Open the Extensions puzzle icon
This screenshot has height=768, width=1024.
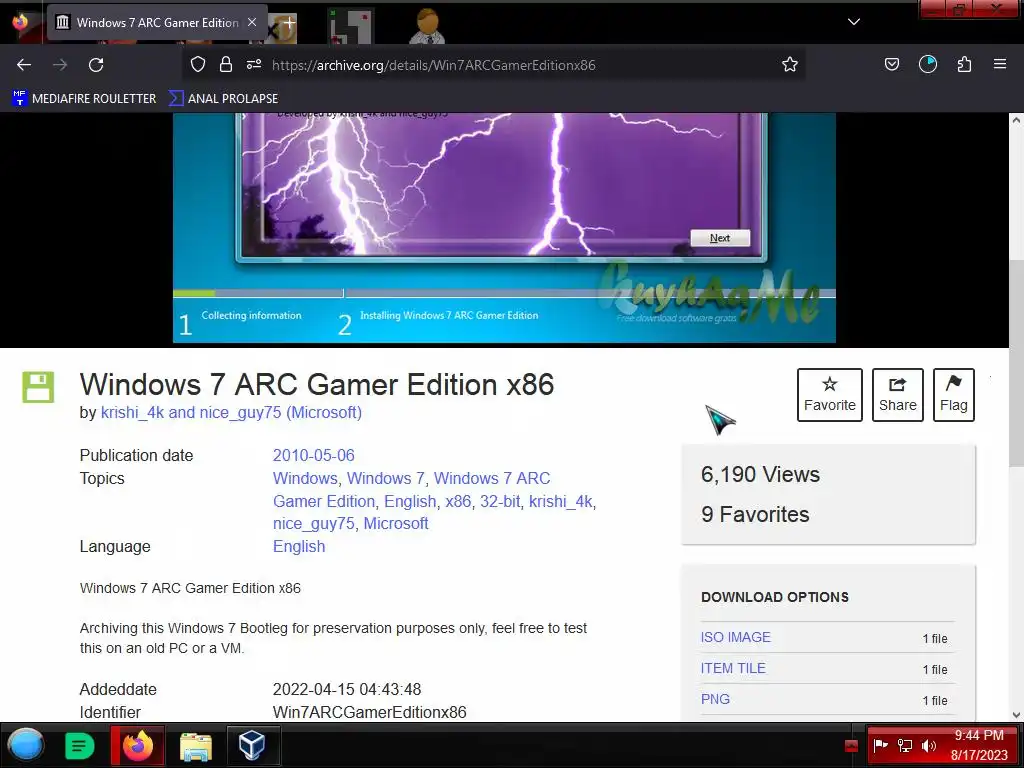click(964, 64)
